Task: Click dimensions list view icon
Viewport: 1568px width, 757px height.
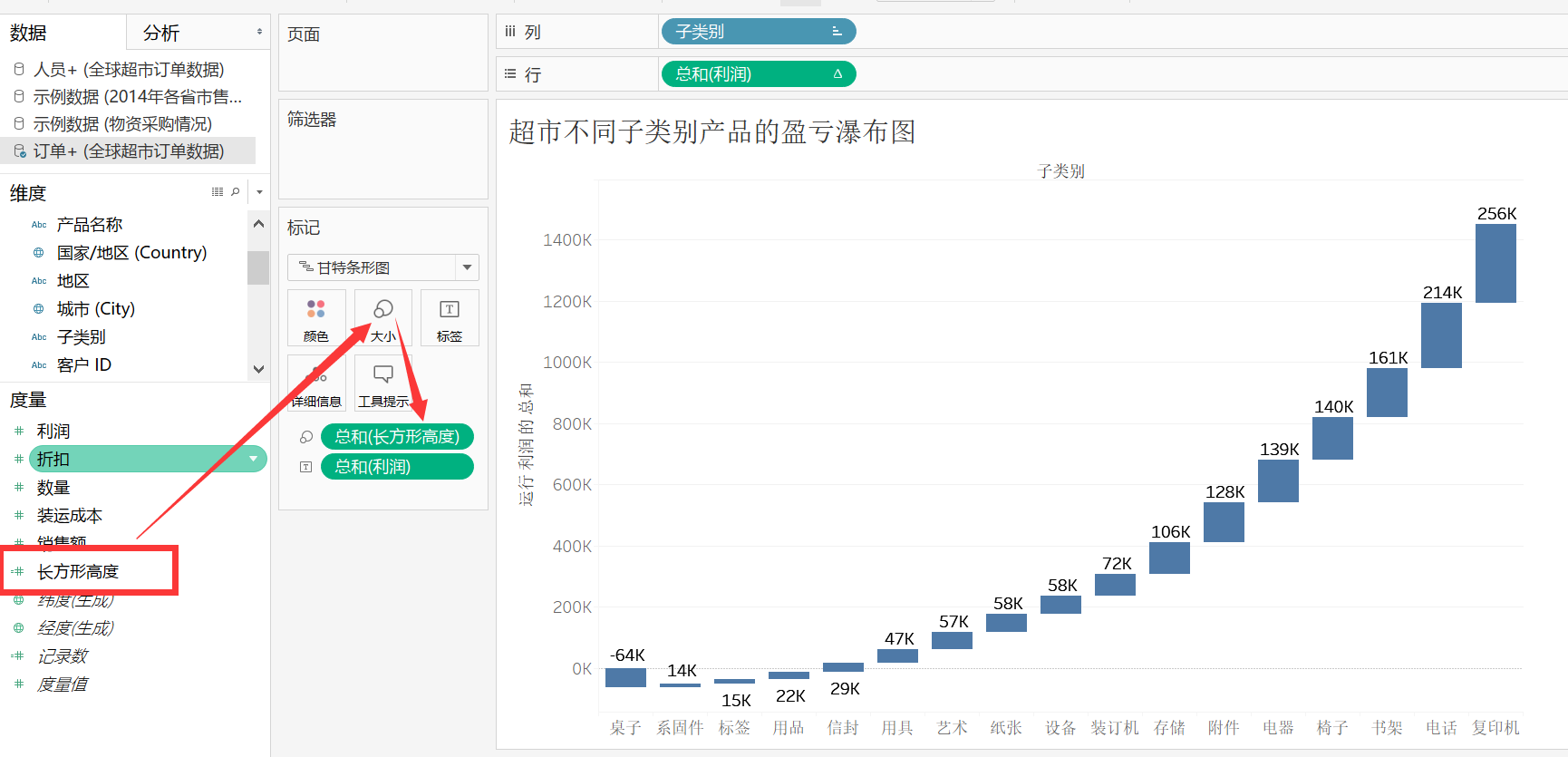Action: [x=218, y=191]
